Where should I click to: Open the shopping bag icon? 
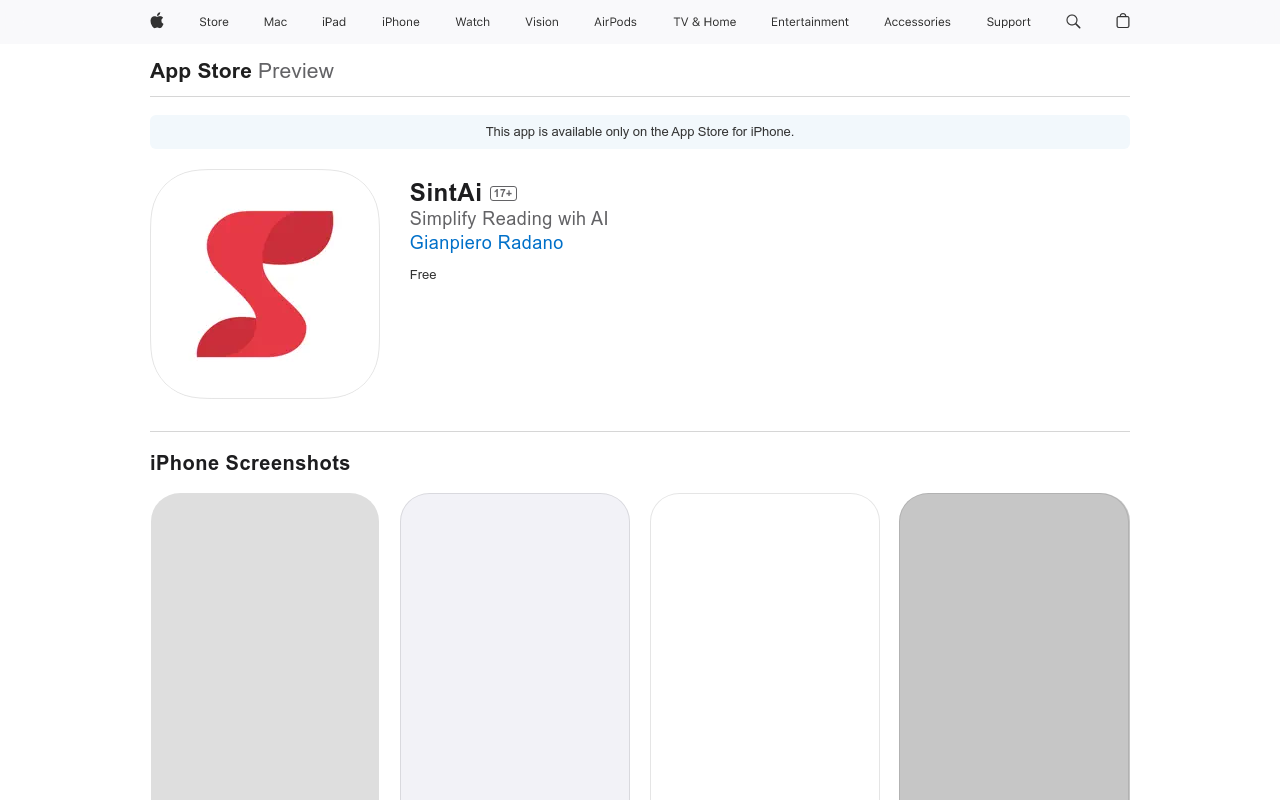(x=1123, y=21)
